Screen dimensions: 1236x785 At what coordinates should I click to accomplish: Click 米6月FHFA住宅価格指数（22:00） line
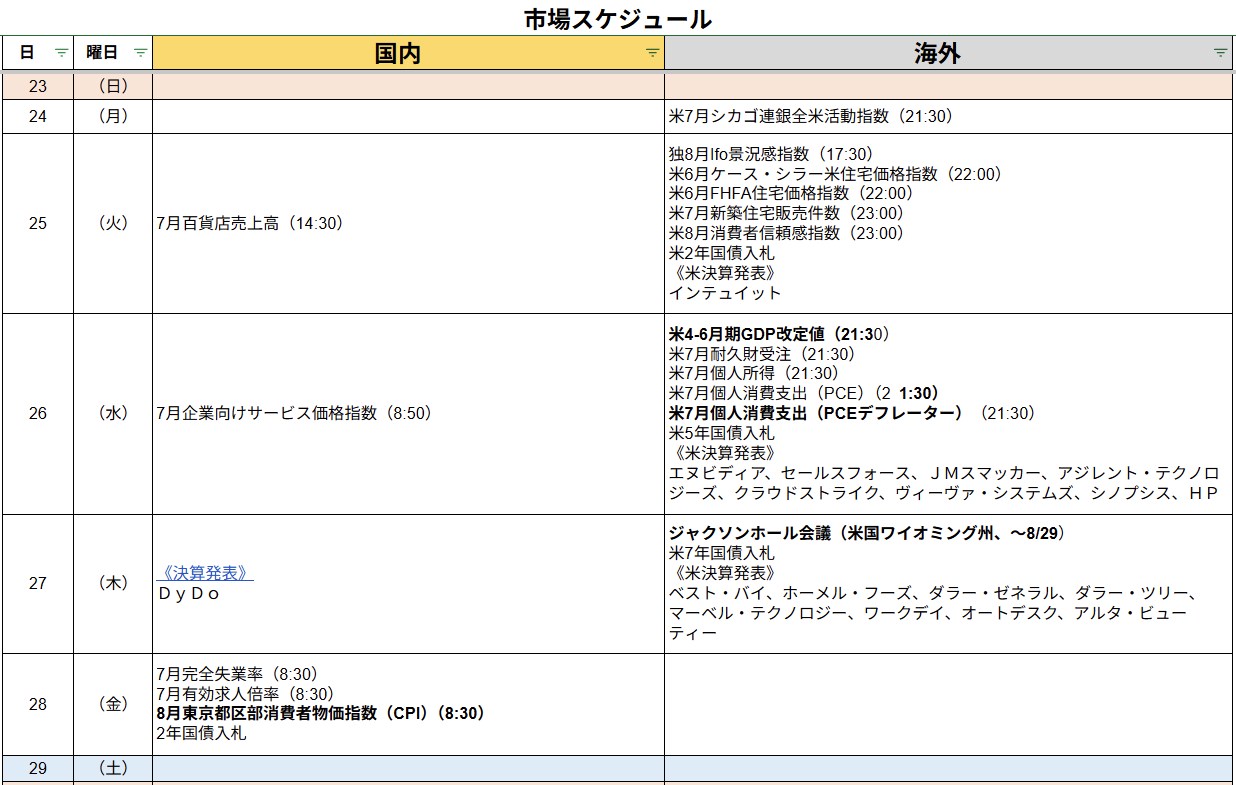791,194
